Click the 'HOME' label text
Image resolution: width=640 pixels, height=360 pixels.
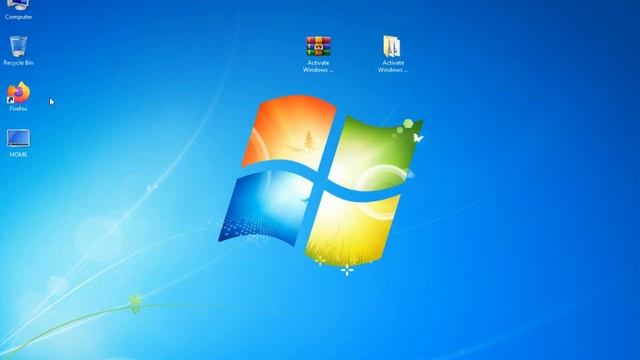18,154
